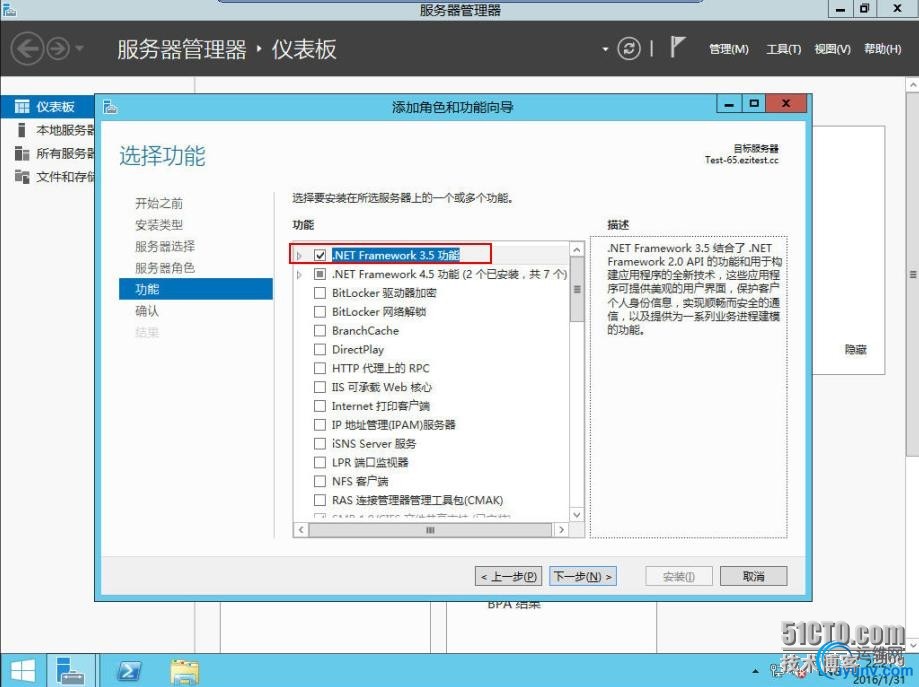Check BitLocker 网络解锁 checkbox

pos(320,311)
